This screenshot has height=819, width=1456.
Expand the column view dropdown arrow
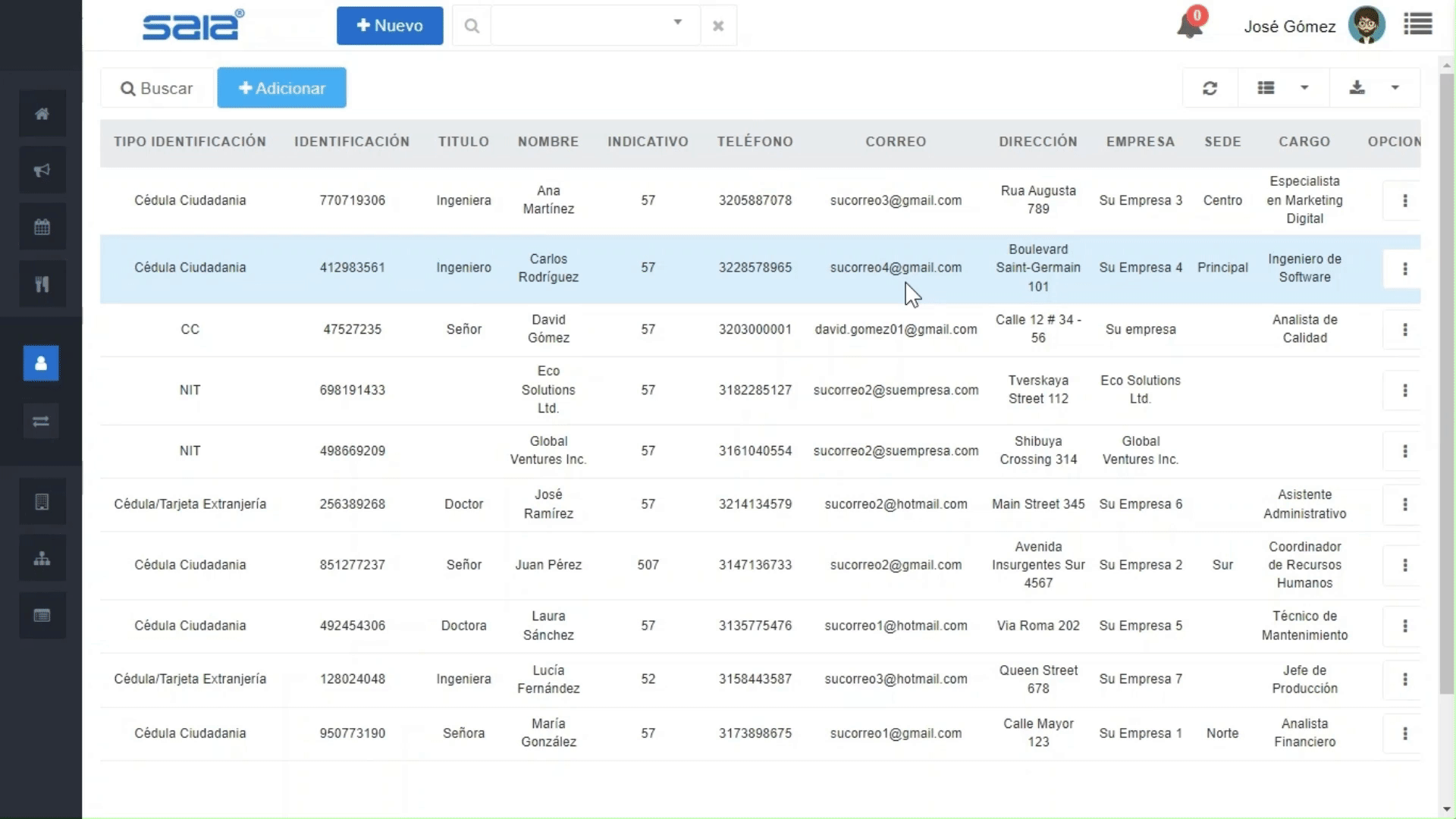tap(1304, 88)
